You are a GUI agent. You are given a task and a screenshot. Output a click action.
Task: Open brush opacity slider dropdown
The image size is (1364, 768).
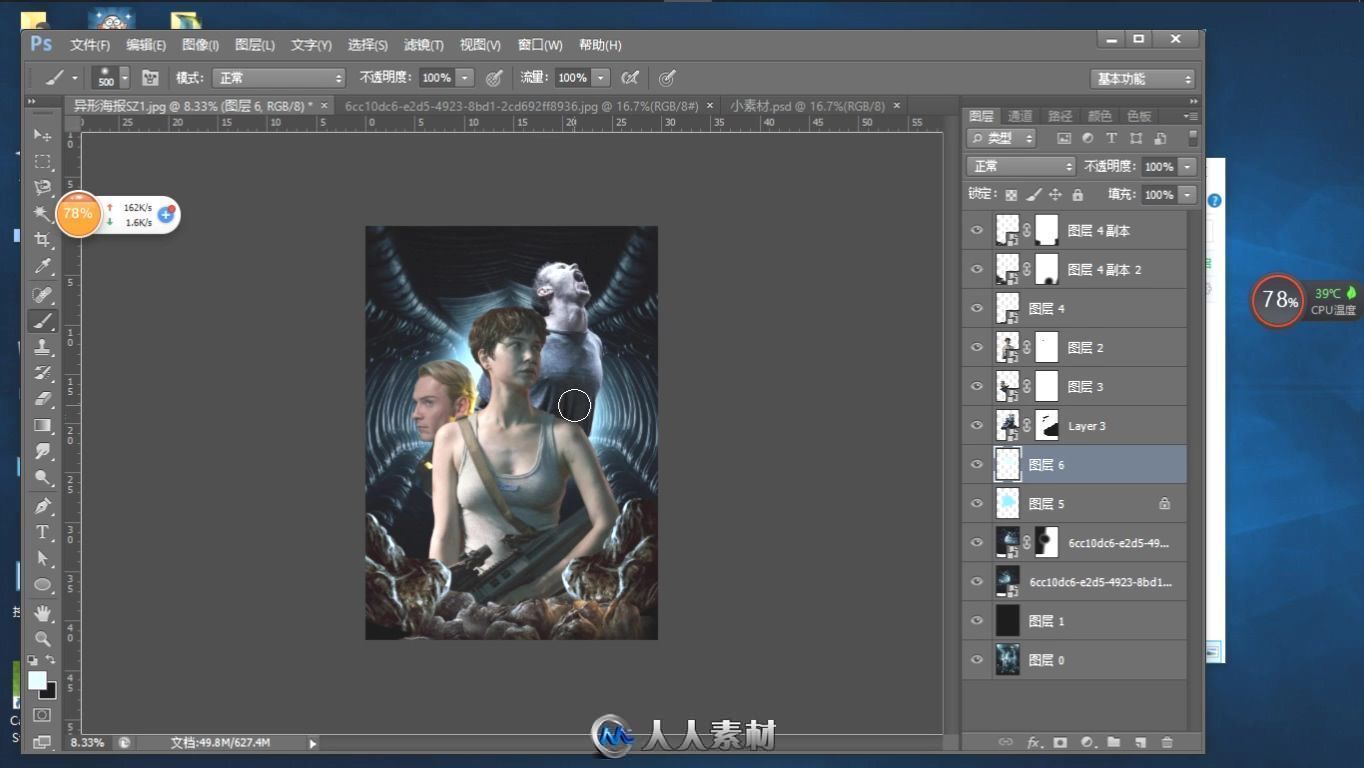coord(465,77)
